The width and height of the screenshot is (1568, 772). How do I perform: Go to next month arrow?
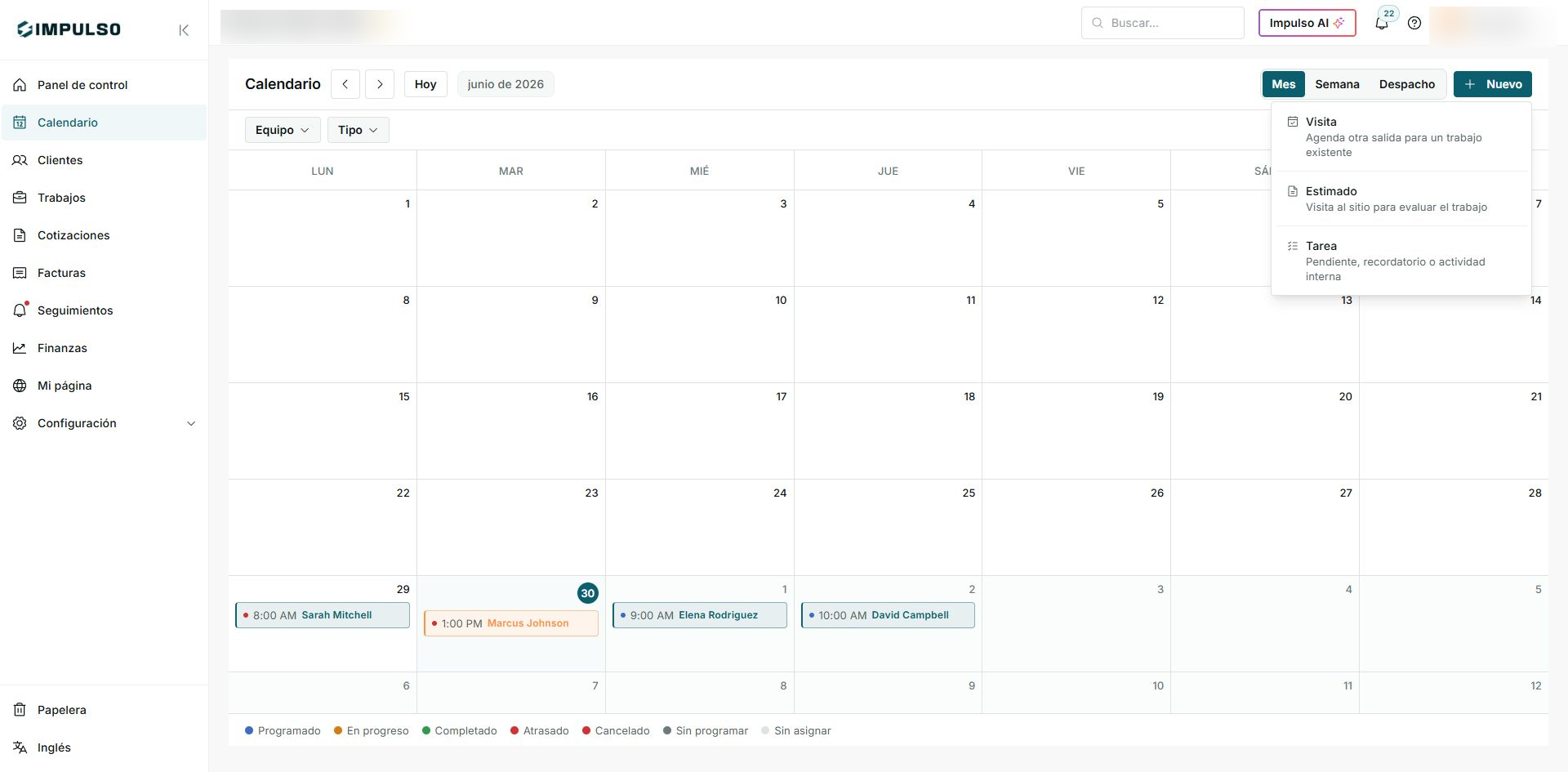(x=380, y=84)
